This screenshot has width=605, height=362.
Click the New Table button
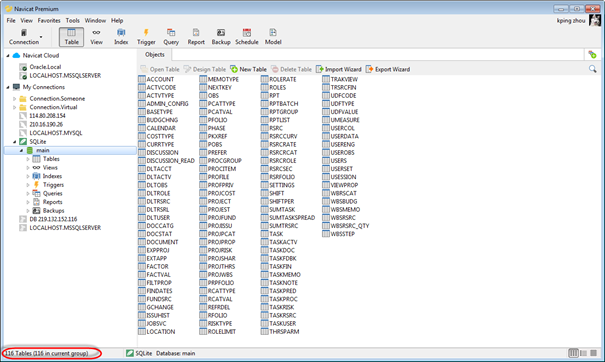pyautogui.click(x=248, y=69)
